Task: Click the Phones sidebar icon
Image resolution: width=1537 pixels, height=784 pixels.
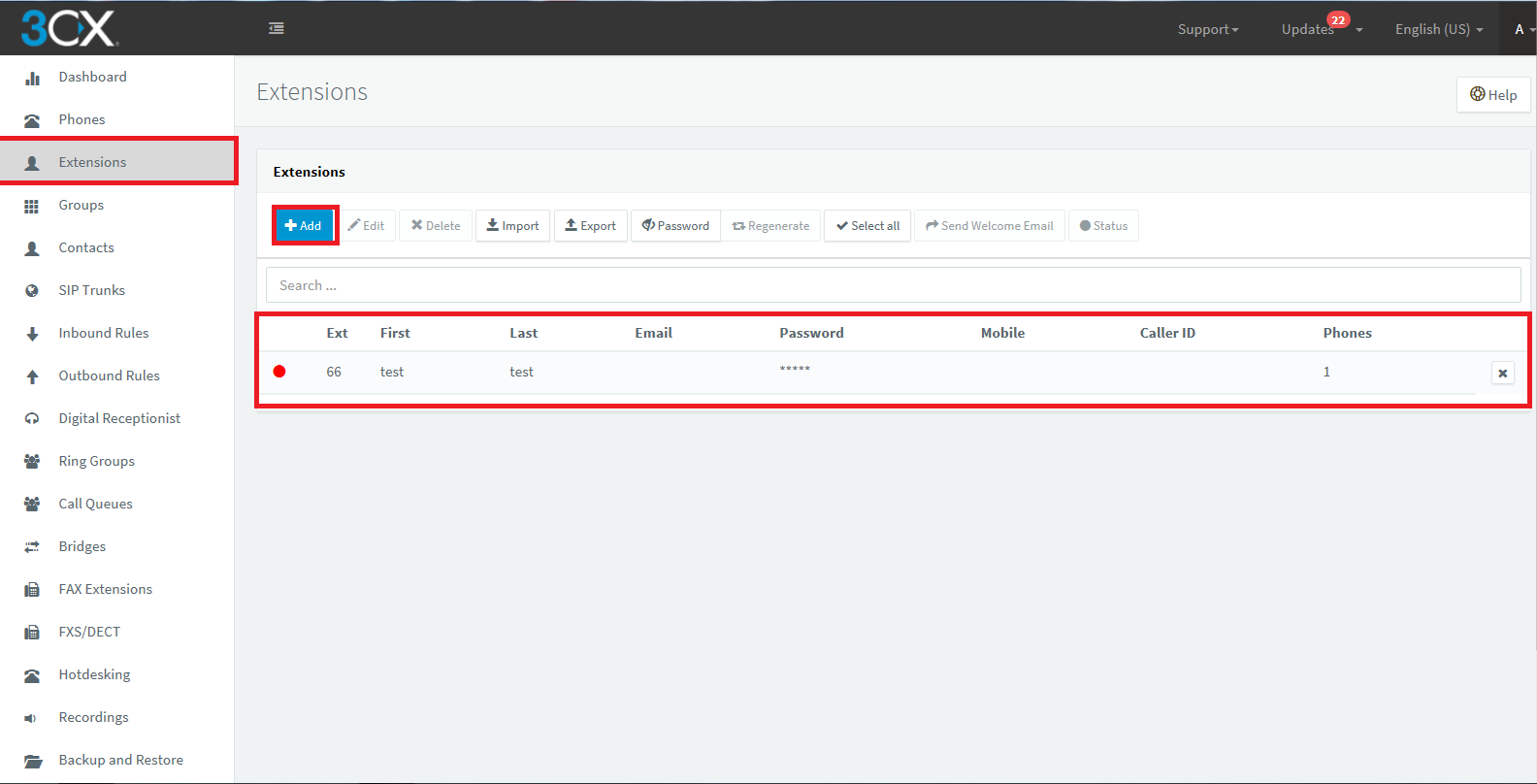Action: point(32,120)
